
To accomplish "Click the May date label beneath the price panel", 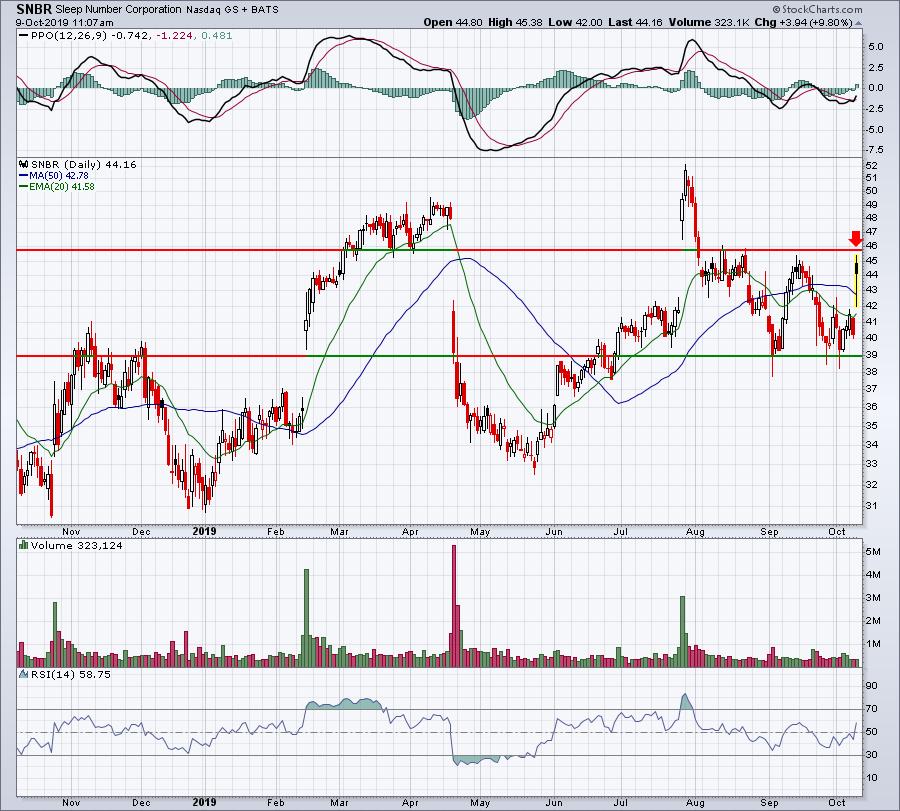I will point(480,531).
